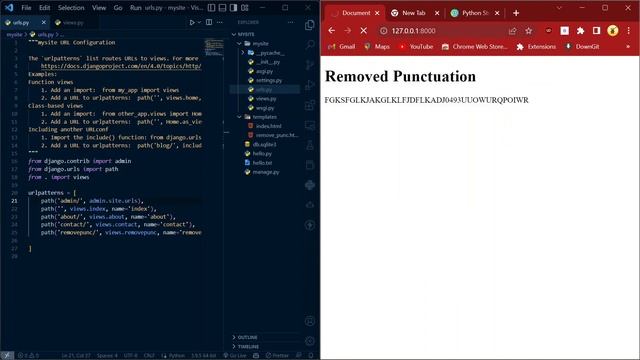Toggle secondary side bar layout icon
Viewport: 640px width, 360px height.
(233, 8)
